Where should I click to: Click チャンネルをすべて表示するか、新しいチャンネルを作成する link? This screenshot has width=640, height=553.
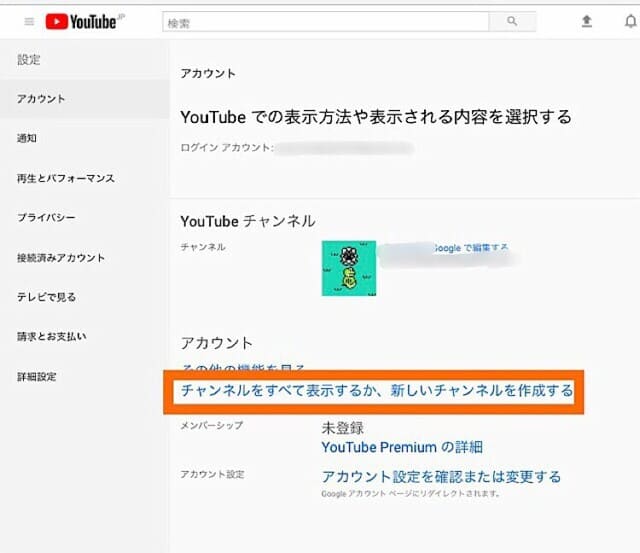click(x=377, y=391)
